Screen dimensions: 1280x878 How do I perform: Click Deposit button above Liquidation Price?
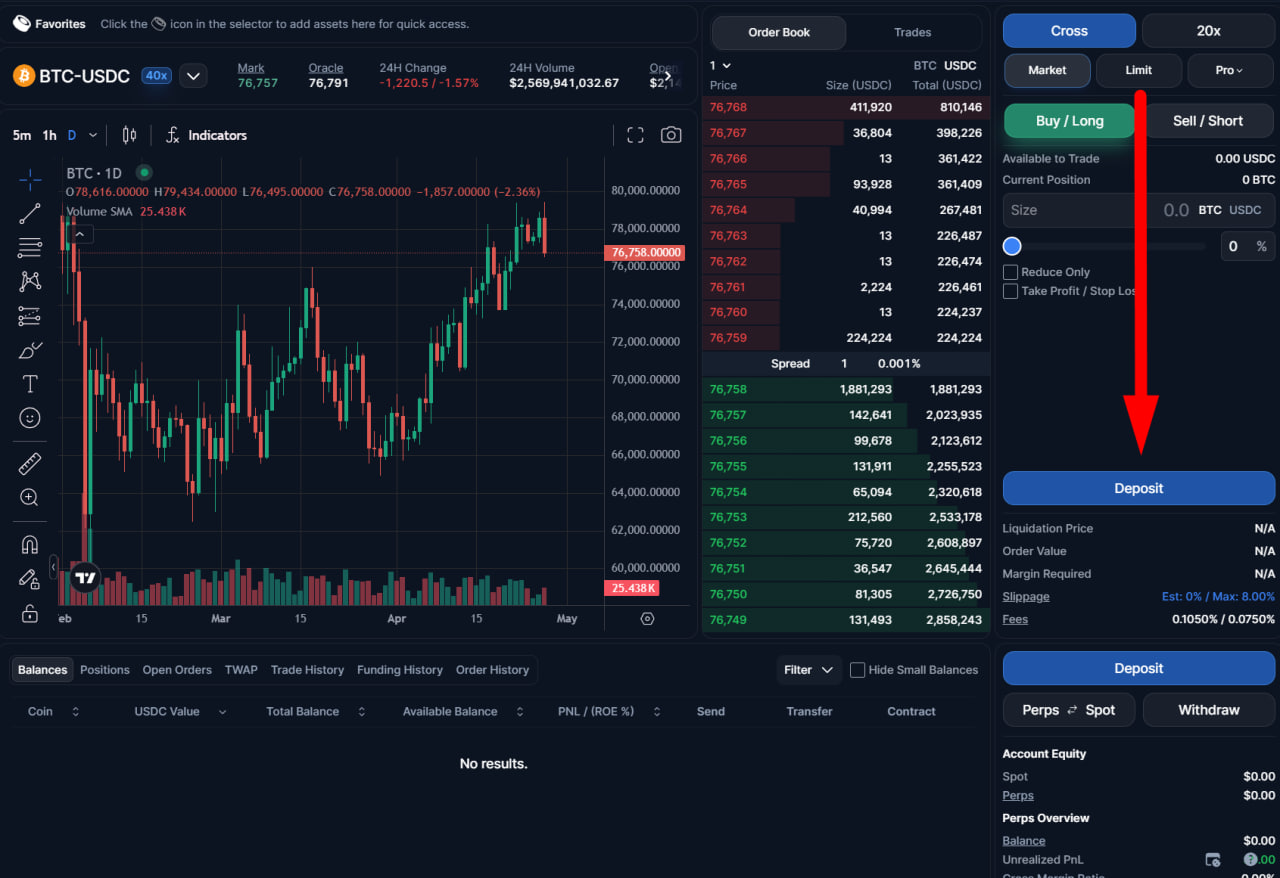click(x=1139, y=488)
